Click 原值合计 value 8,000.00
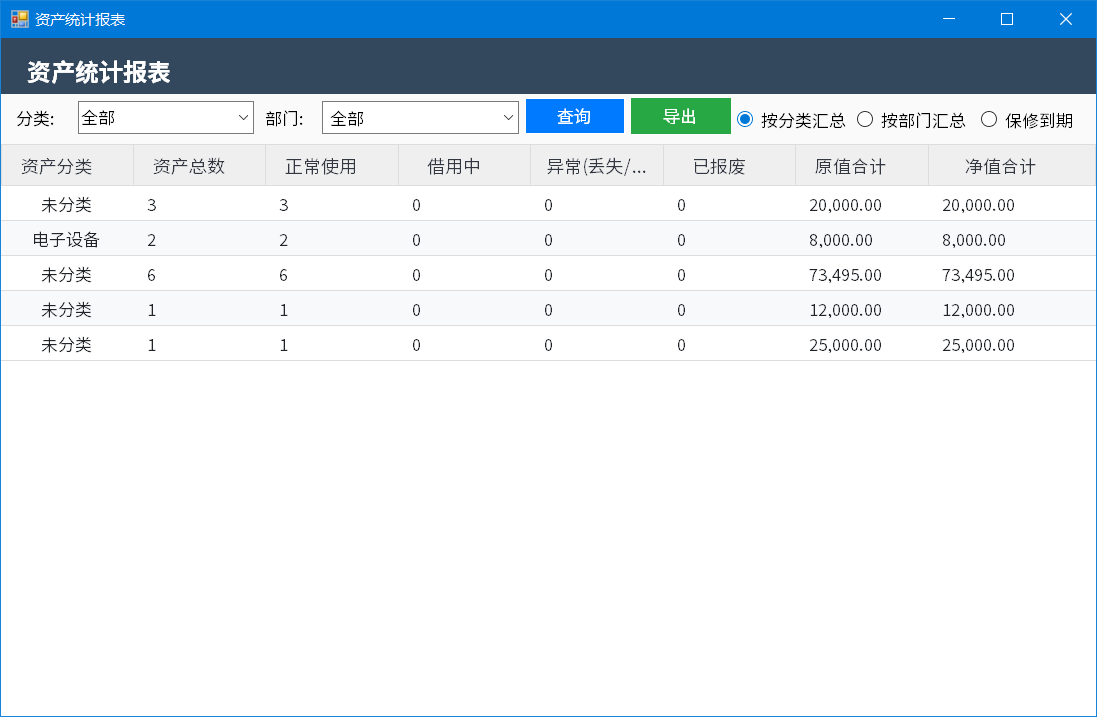 pyautogui.click(x=841, y=240)
